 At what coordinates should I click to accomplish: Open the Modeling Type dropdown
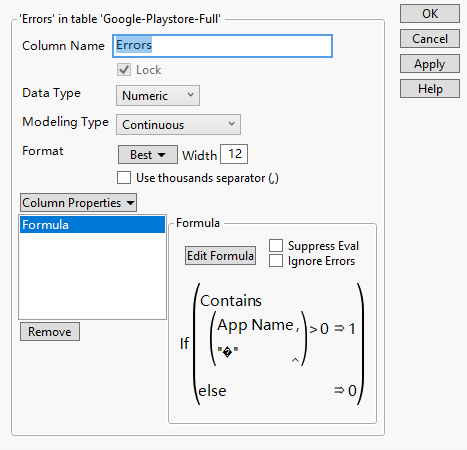pyautogui.click(x=178, y=125)
